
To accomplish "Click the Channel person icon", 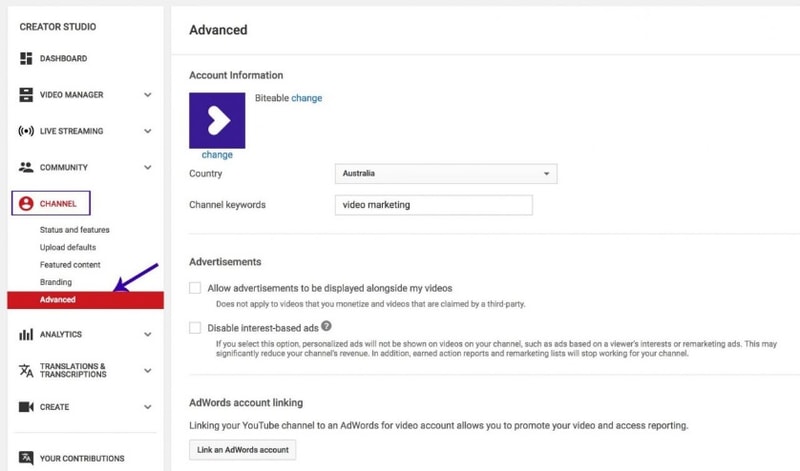I will [x=26, y=204].
